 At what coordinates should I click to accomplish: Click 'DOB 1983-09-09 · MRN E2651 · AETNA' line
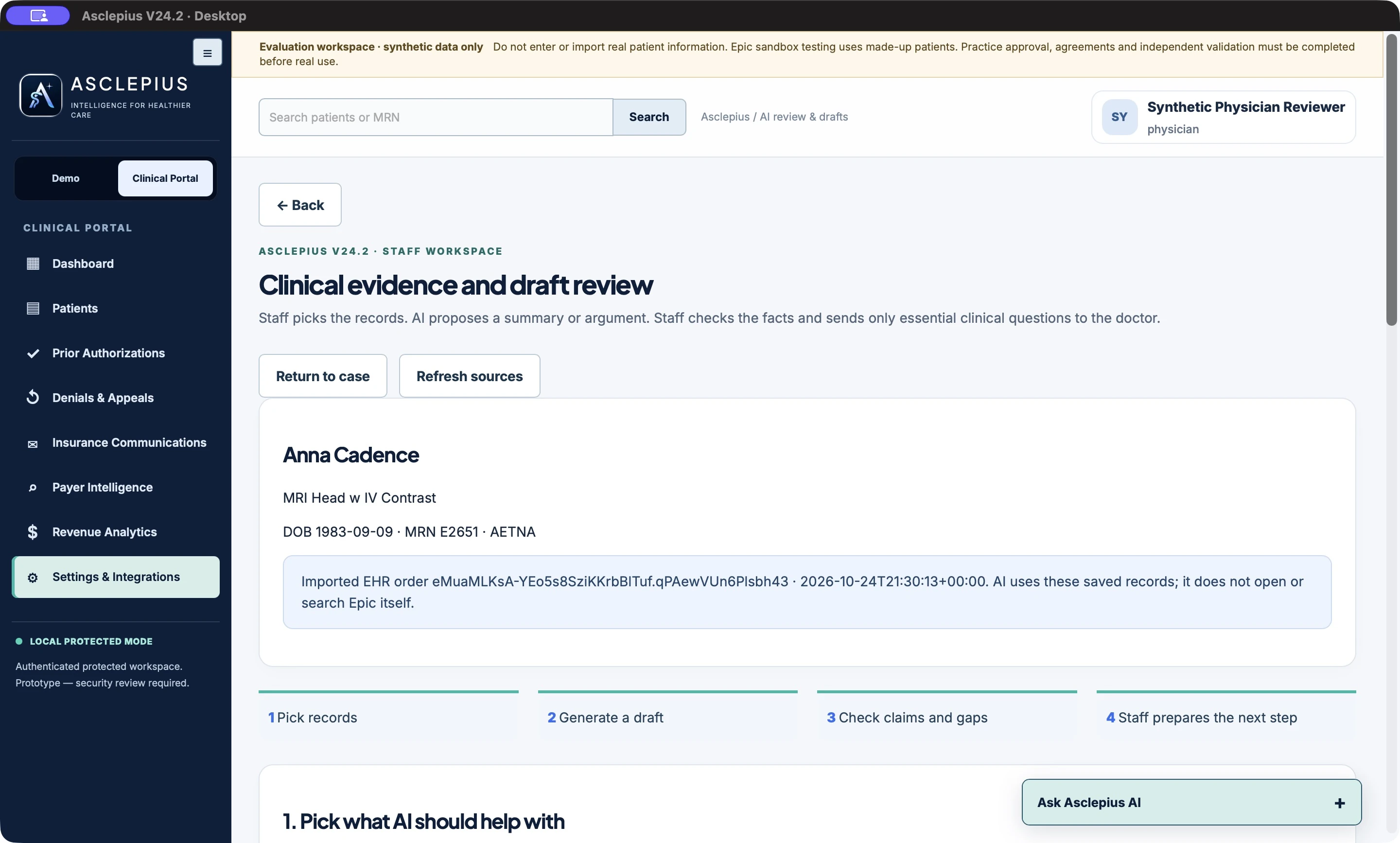coord(409,532)
